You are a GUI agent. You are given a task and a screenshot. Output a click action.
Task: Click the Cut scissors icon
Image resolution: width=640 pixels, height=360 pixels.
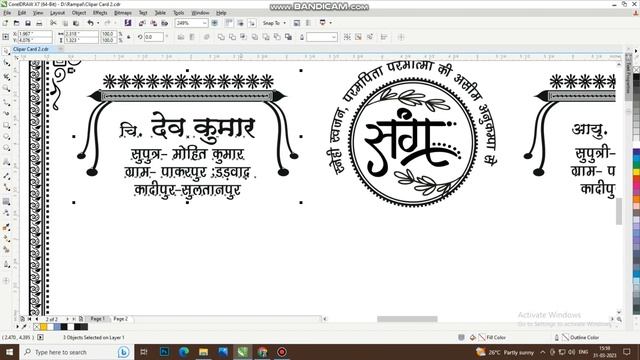pyautogui.click(x=53, y=23)
